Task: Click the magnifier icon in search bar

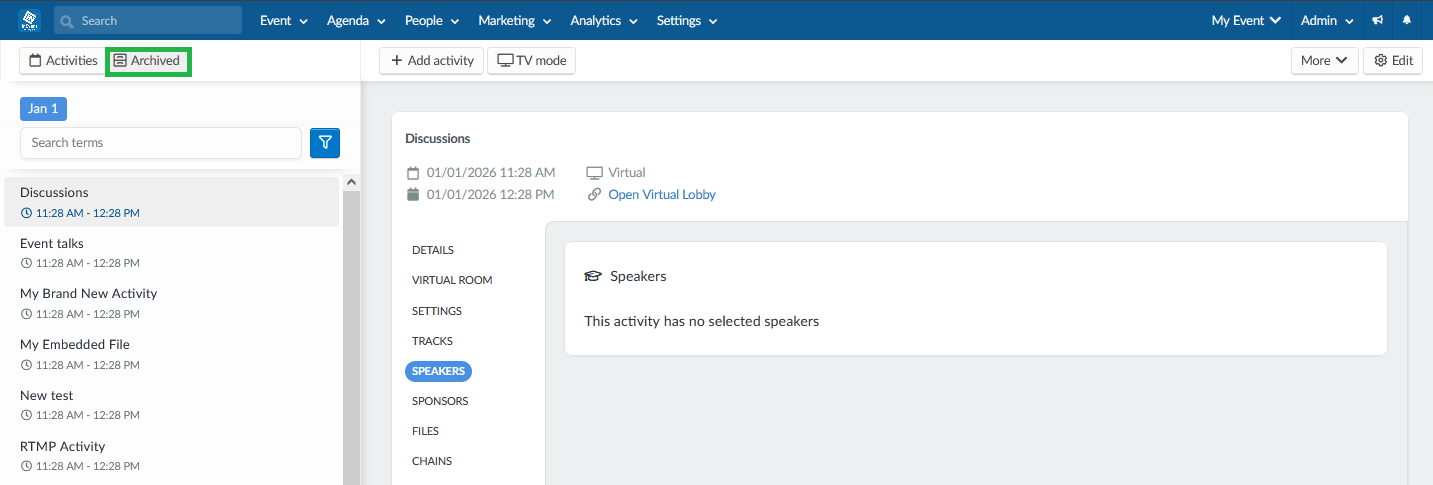Action: click(x=68, y=21)
